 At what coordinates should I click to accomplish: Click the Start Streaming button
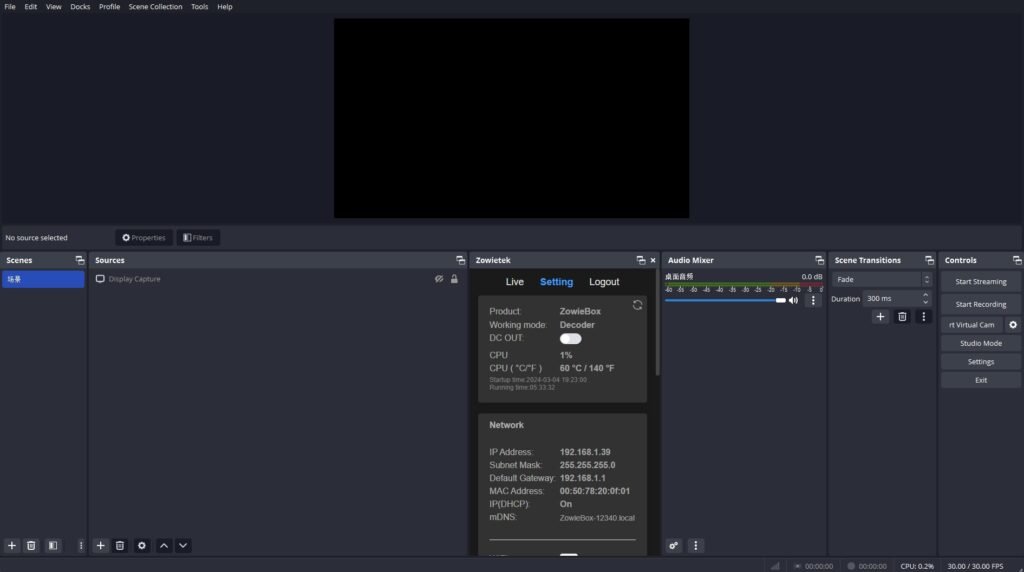coord(980,282)
